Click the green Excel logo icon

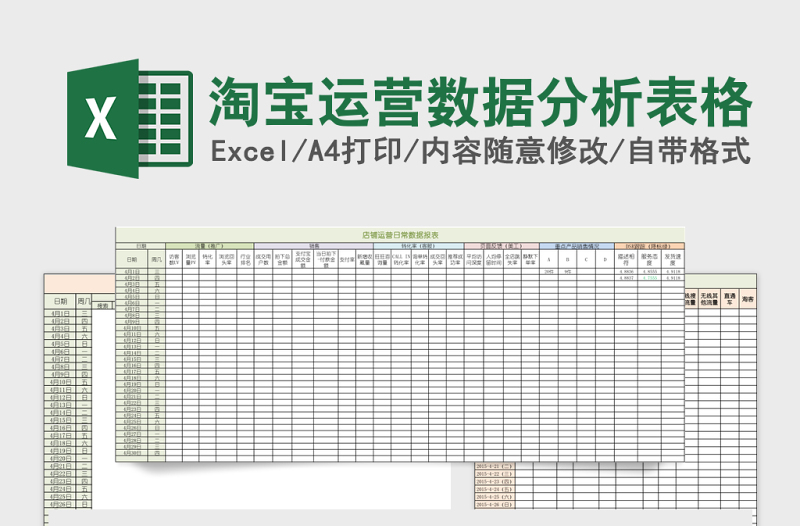click(130, 118)
